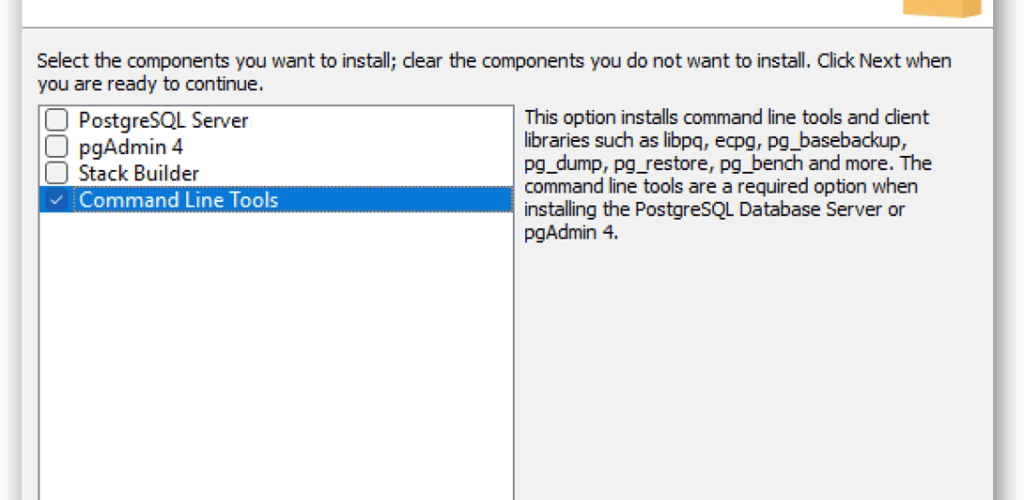Select the PostgreSQL Server label text
Screen dimensions: 1024x500
click(163, 120)
